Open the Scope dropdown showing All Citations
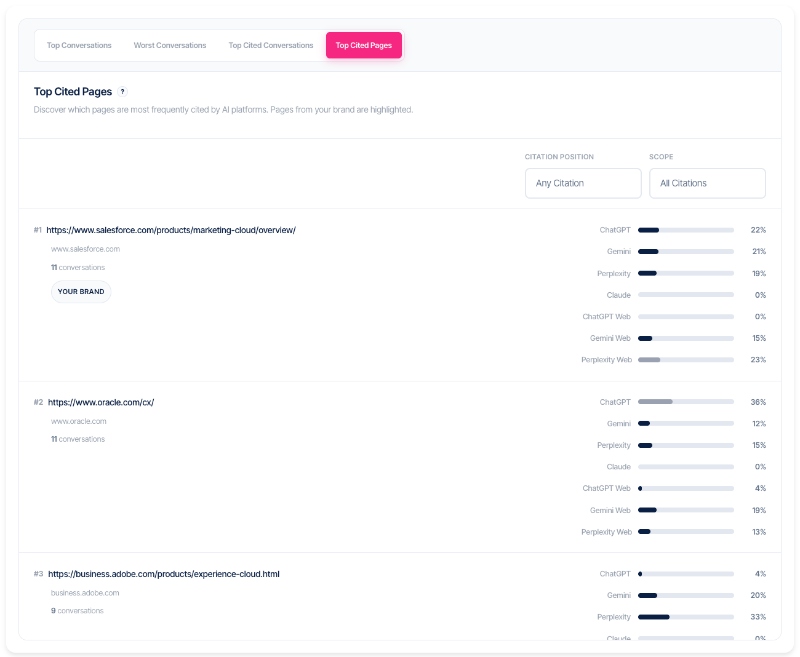This screenshot has height=657, width=800. [707, 183]
